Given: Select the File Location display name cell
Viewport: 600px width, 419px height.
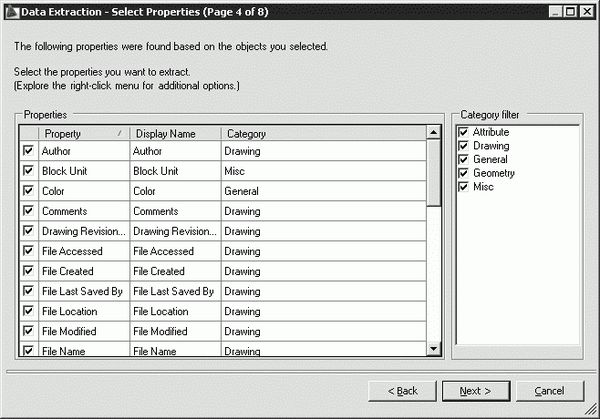Looking at the screenshot, I should click(x=176, y=311).
